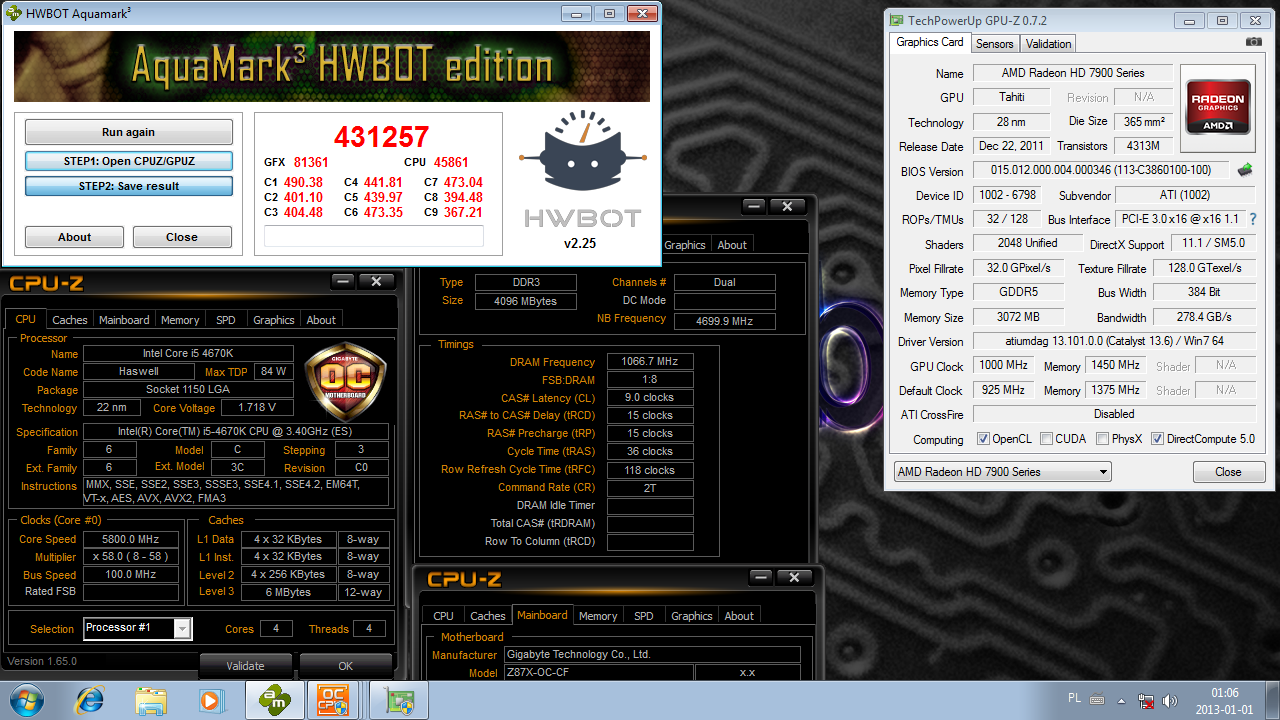Switch to the Validation tab in GPU-Z
This screenshot has height=720, width=1280.
1048,43
